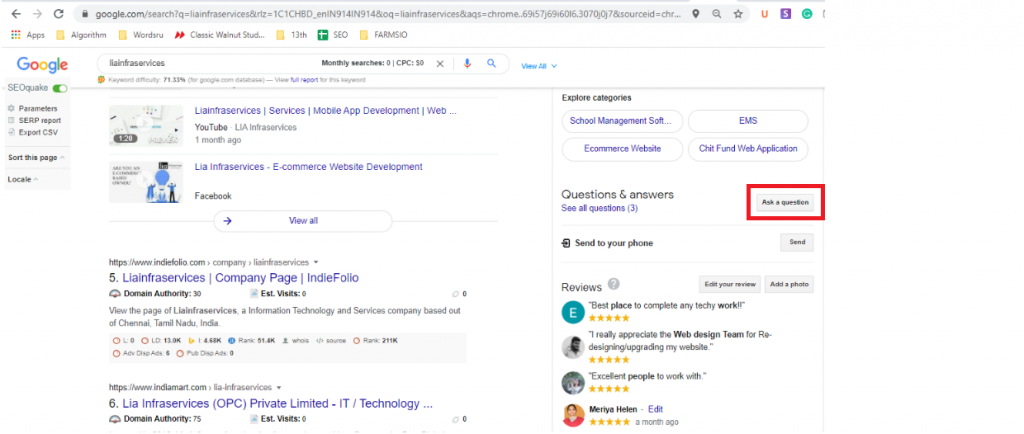
Task: Bookmark this page with the star icon
Action: 738,13
